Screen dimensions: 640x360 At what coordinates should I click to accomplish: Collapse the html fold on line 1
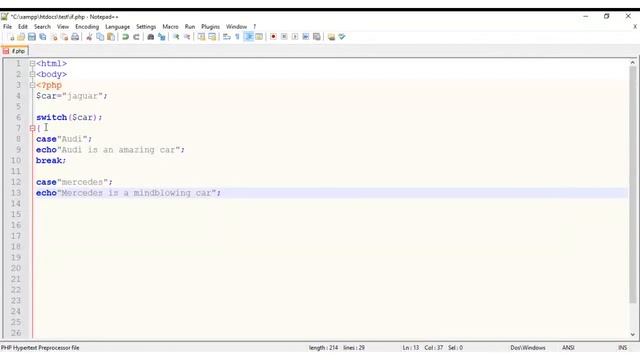pos(32,64)
